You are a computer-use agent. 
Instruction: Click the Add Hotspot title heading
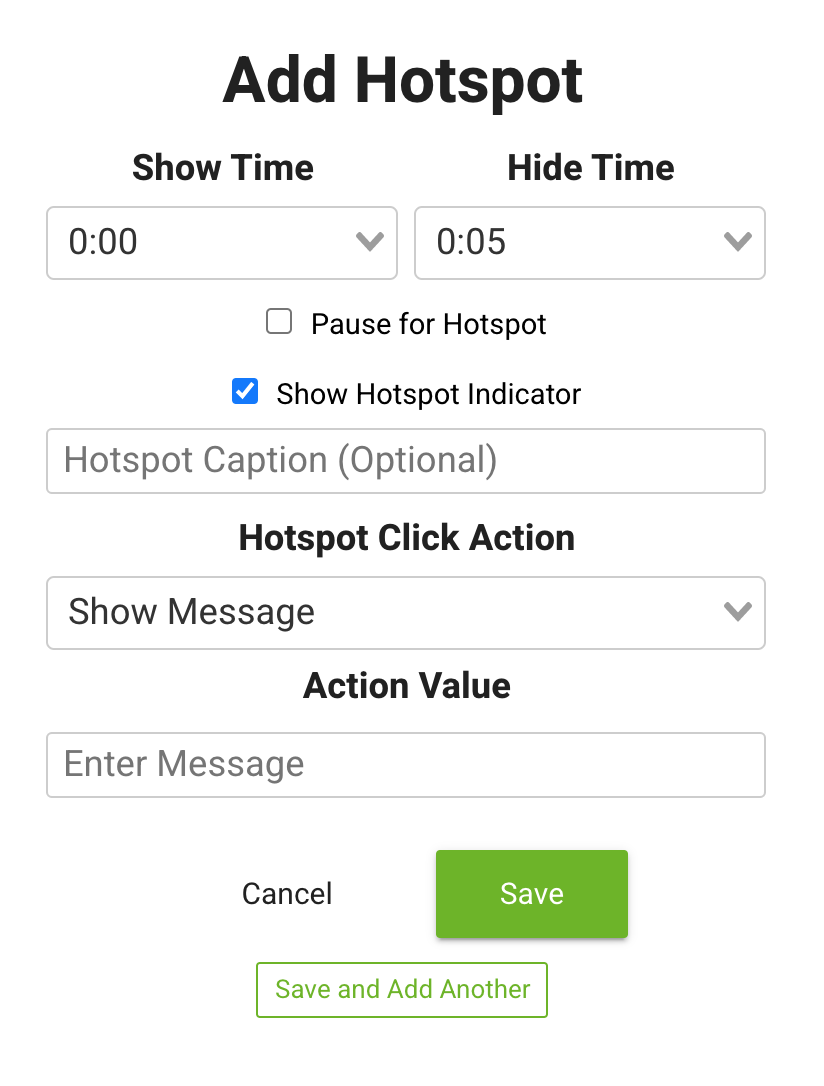[403, 81]
